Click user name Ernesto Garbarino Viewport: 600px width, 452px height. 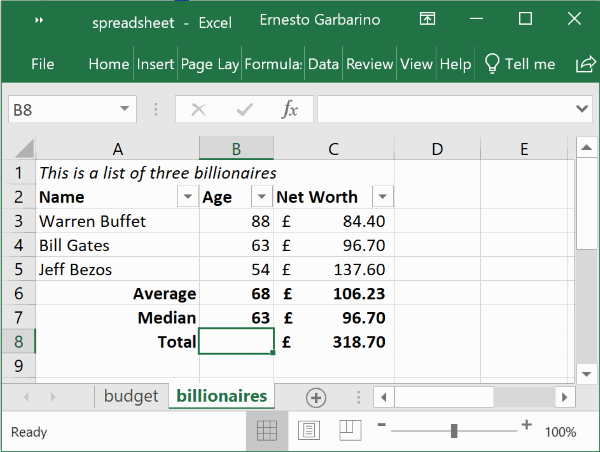pos(320,20)
